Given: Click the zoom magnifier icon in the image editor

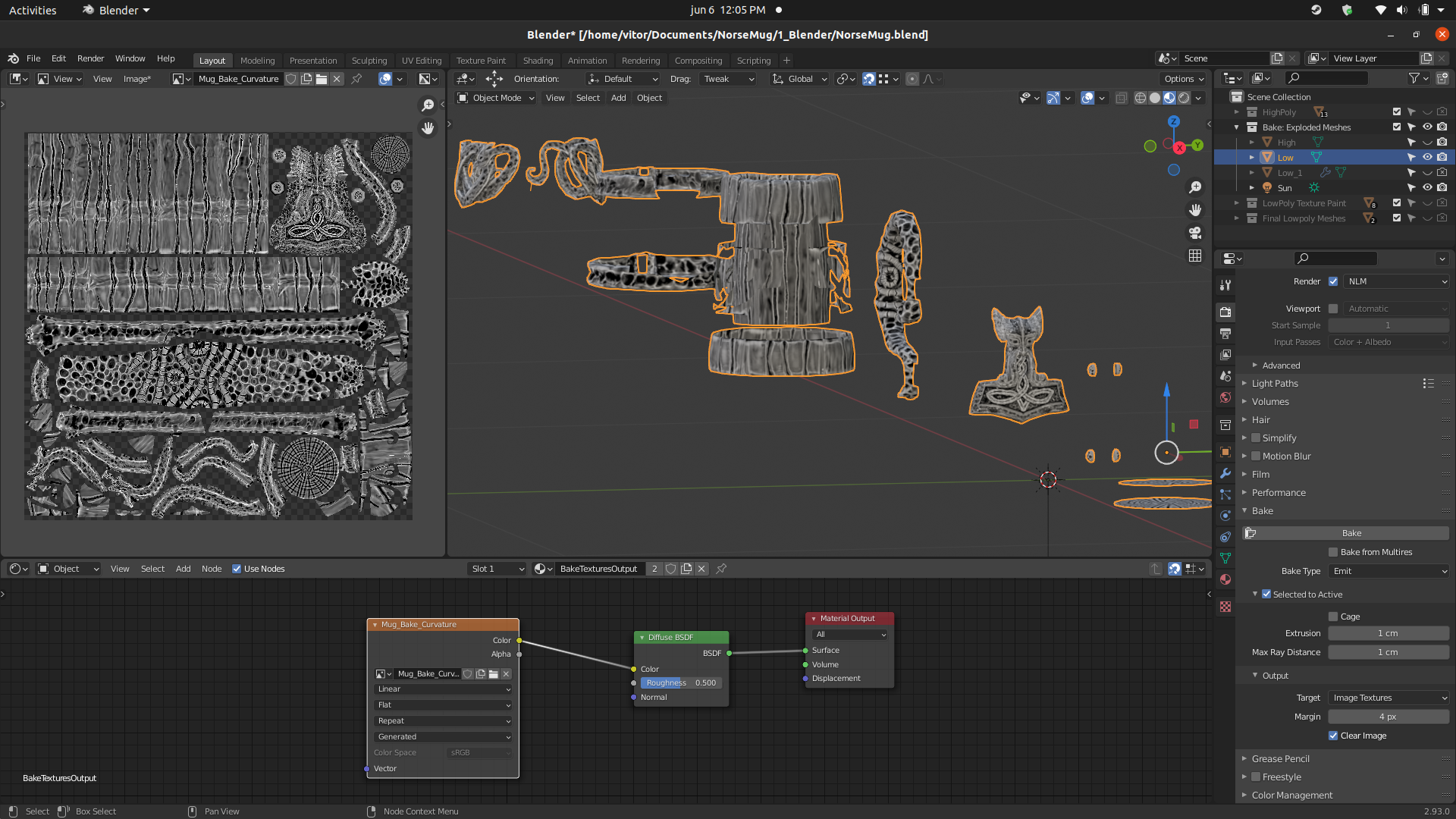Looking at the screenshot, I should [428, 105].
